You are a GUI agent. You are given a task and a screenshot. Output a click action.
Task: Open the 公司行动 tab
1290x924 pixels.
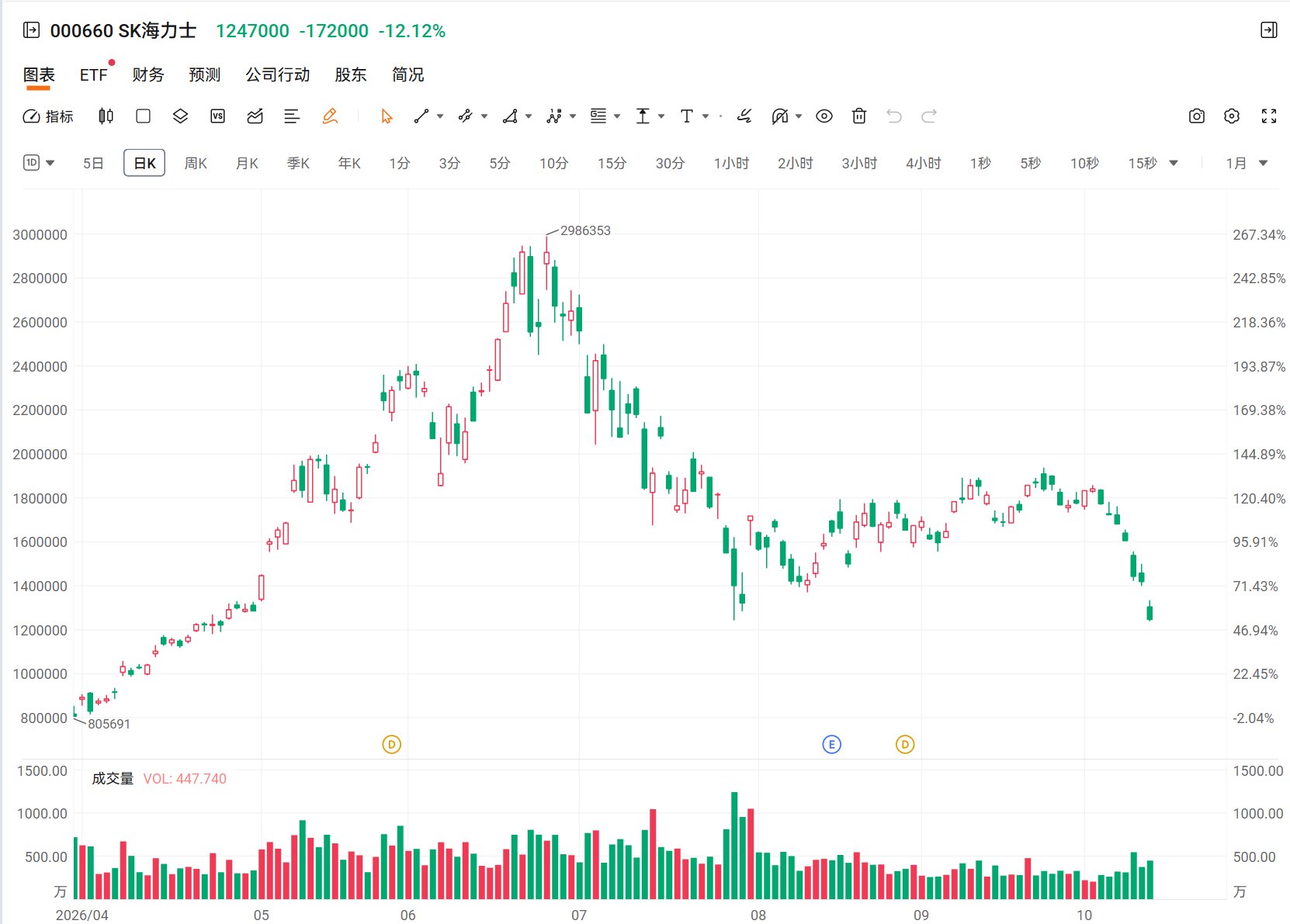pos(277,74)
